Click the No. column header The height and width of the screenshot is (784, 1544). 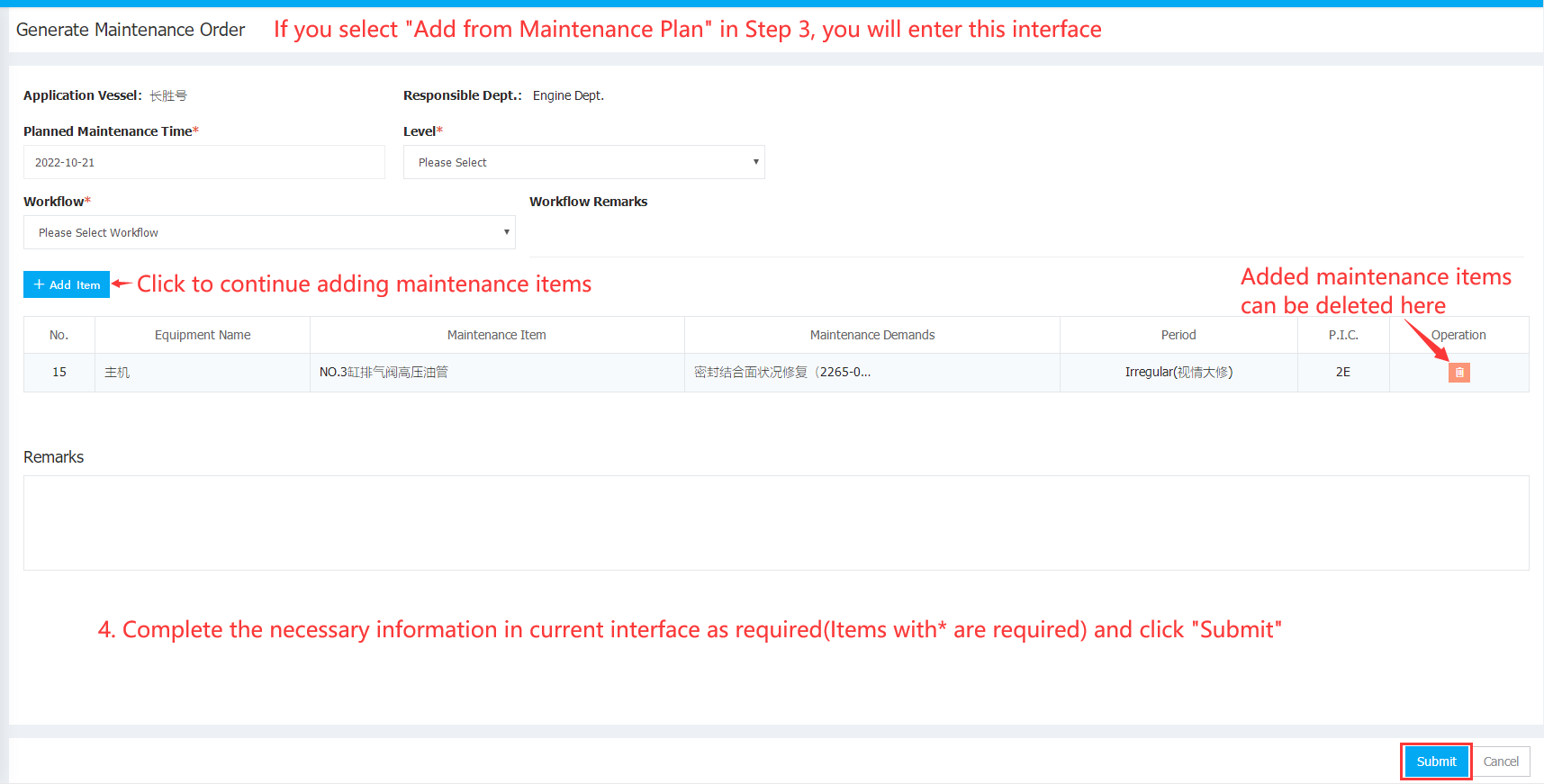click(x=59, y=335)
